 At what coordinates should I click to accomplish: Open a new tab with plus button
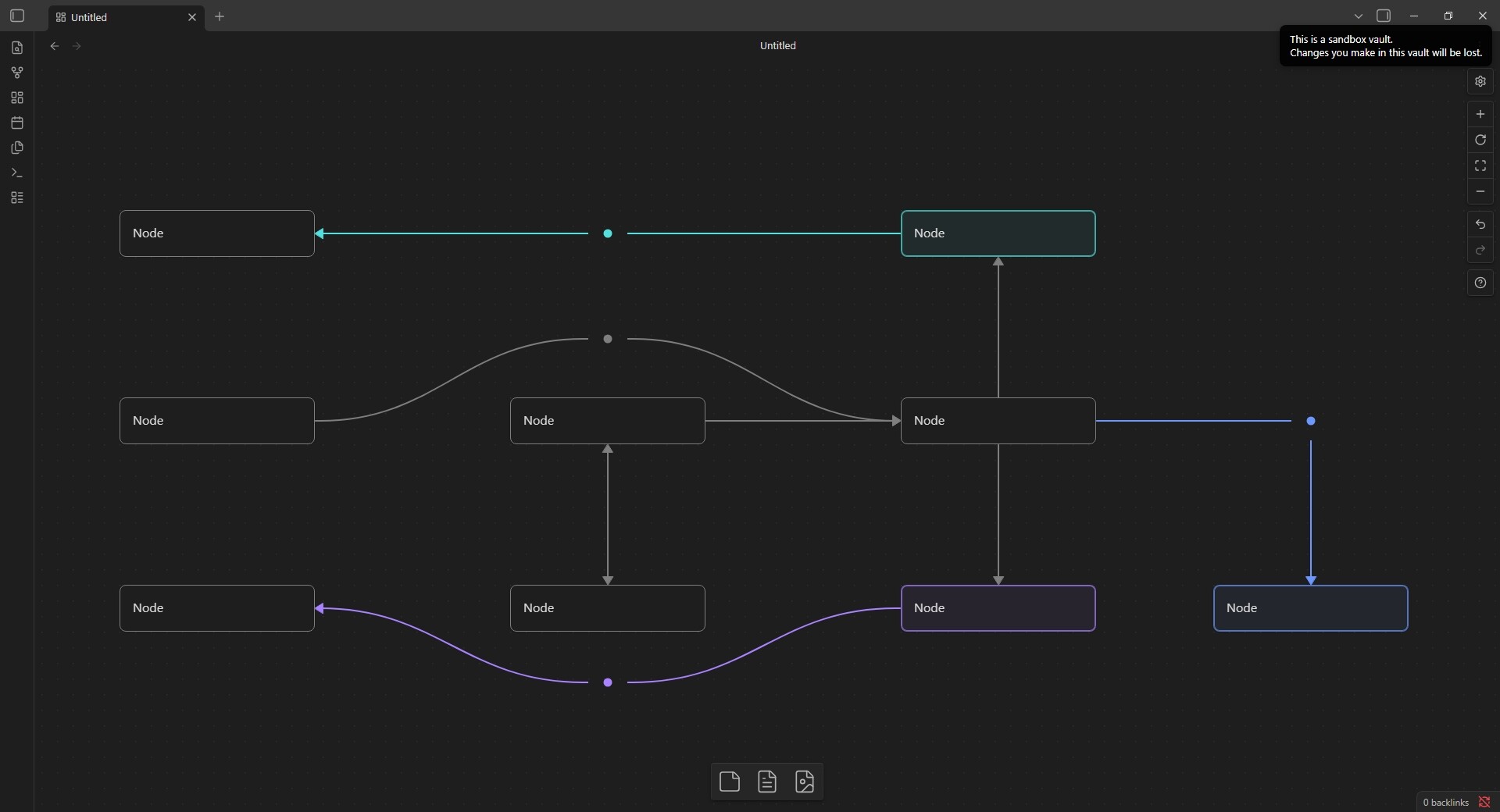click(x=220, y=16)
